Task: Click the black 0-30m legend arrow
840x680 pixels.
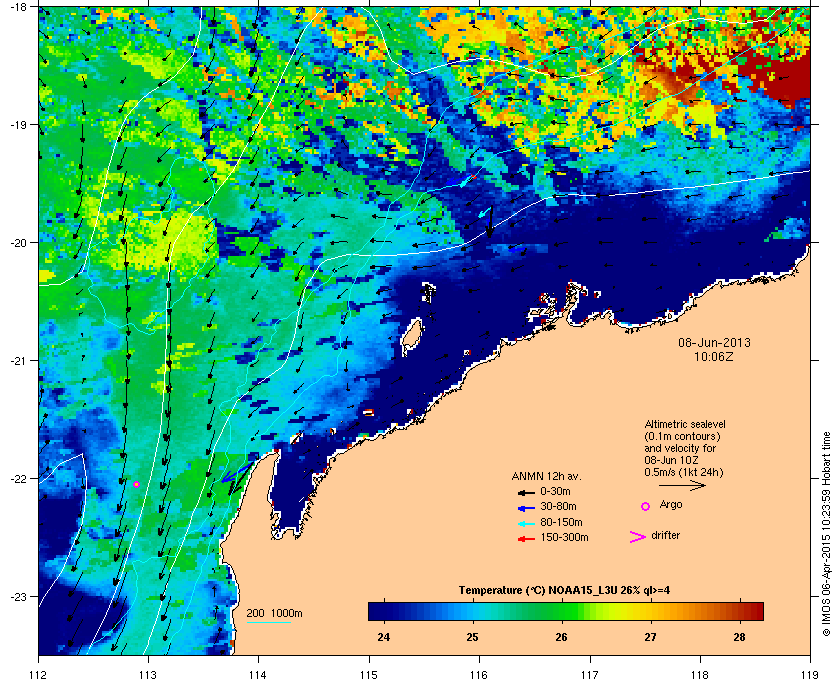Action: pos(526,492)
